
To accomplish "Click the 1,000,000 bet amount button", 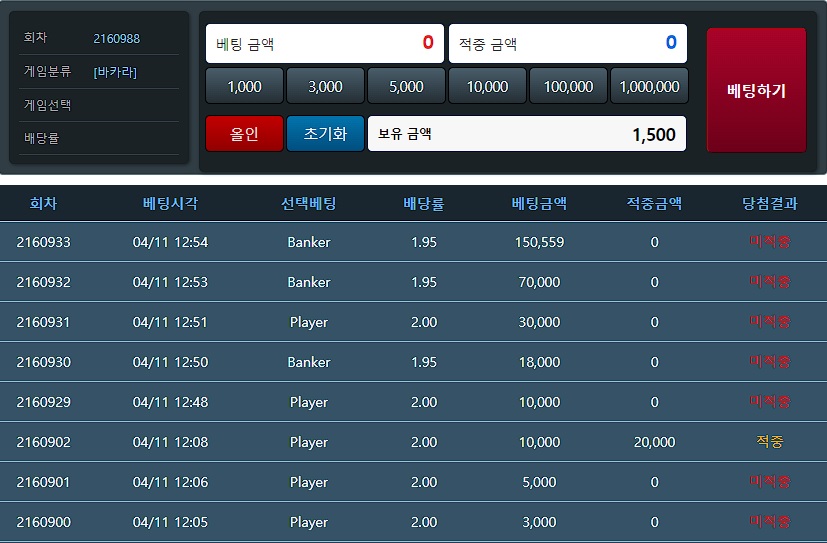I will (x=649, y=87).
